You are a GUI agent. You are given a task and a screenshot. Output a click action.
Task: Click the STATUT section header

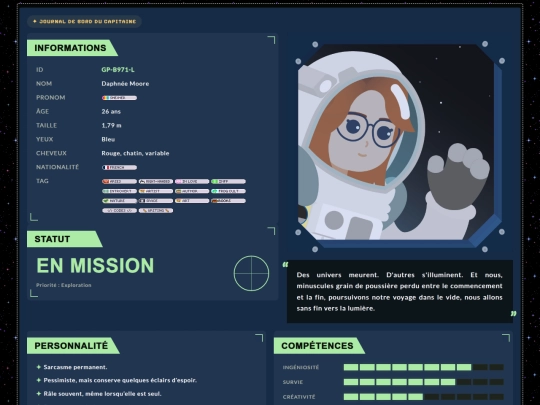point(65,239)
